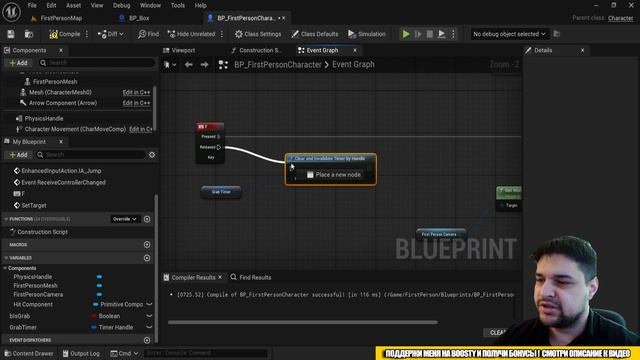Image resolution: width=640 pixels, height=360 pixels.
Task: Click the green Play button
Action: click(406, 34)
